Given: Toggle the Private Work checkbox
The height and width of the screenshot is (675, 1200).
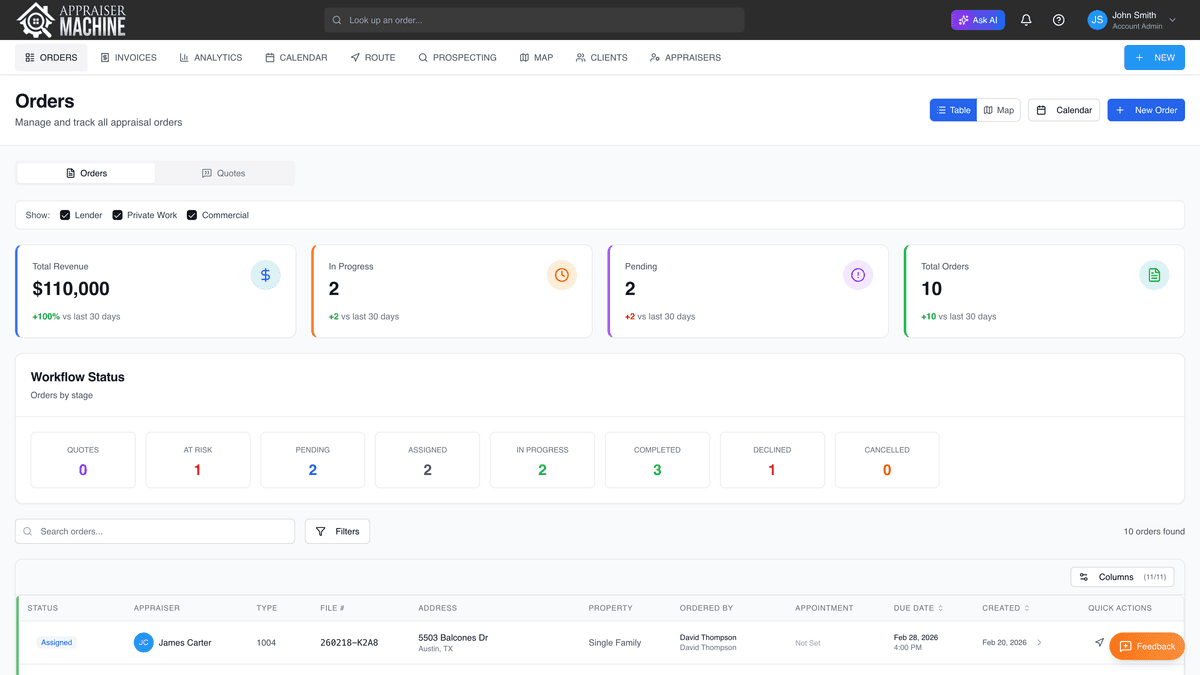Looking at the screenshot, I should tap(117, 215).
